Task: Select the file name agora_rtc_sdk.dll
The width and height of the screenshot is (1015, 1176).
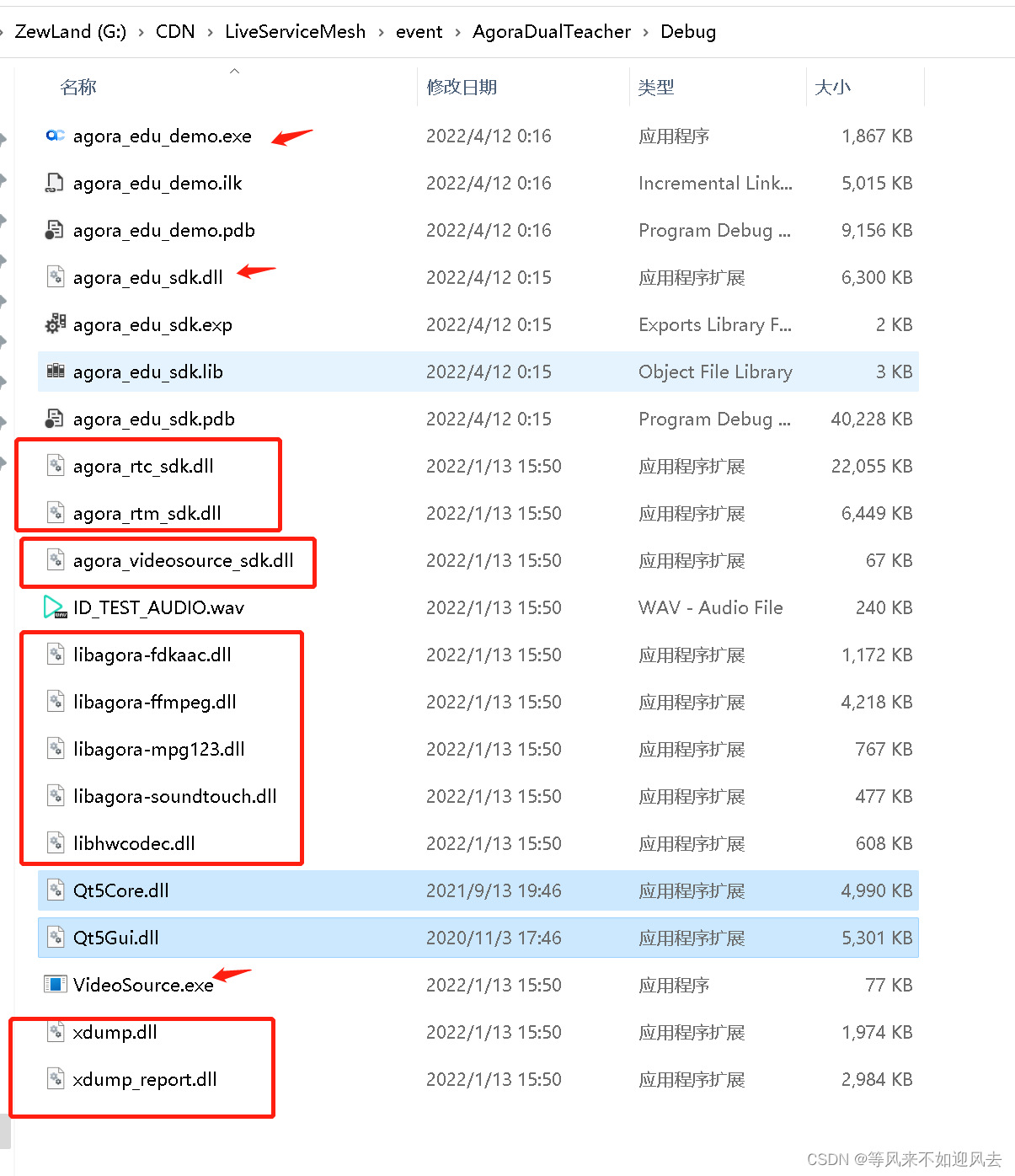Action: (143, 467)
